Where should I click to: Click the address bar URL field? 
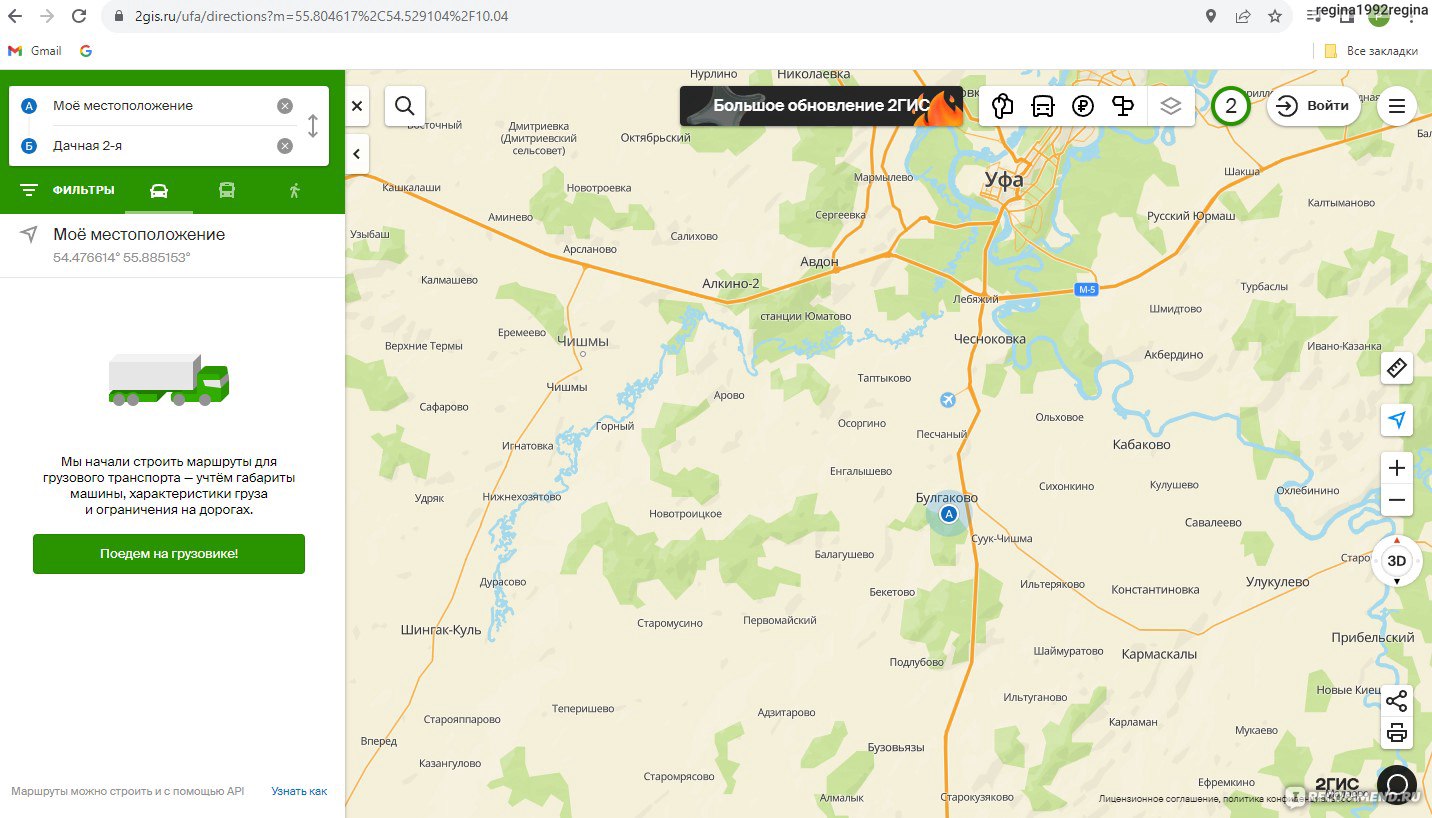650,16
